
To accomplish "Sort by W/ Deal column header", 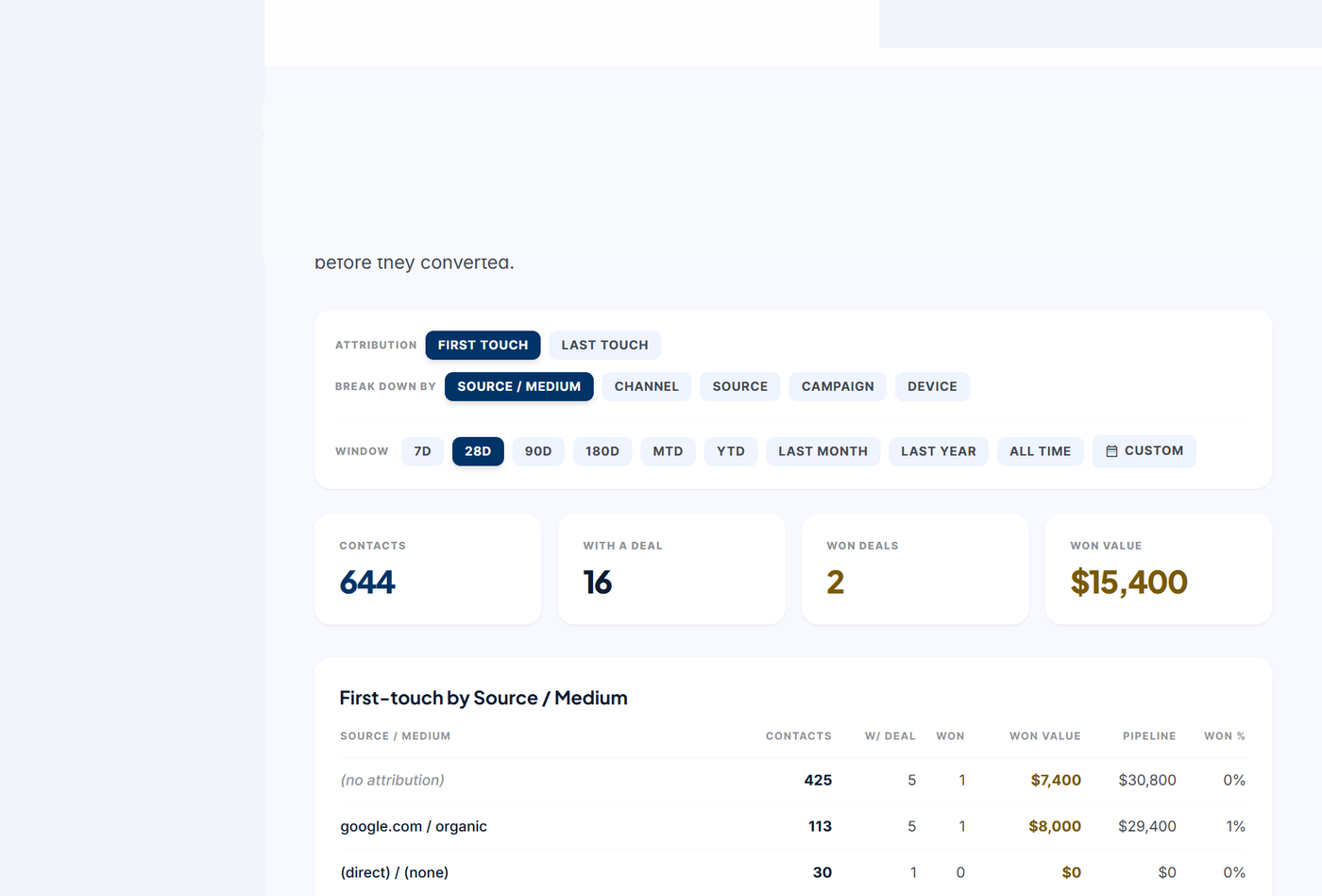I will click(890, 736).
